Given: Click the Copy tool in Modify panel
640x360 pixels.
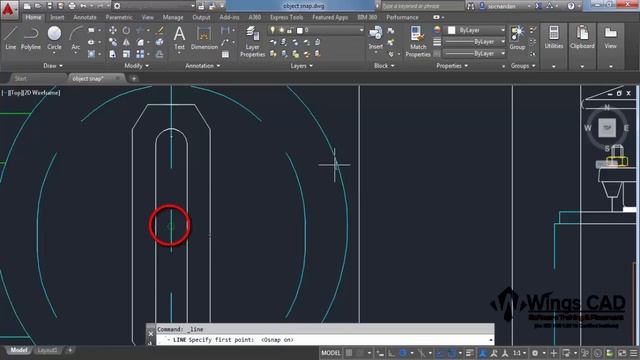Looking at the screenshot, I should 113,42.
